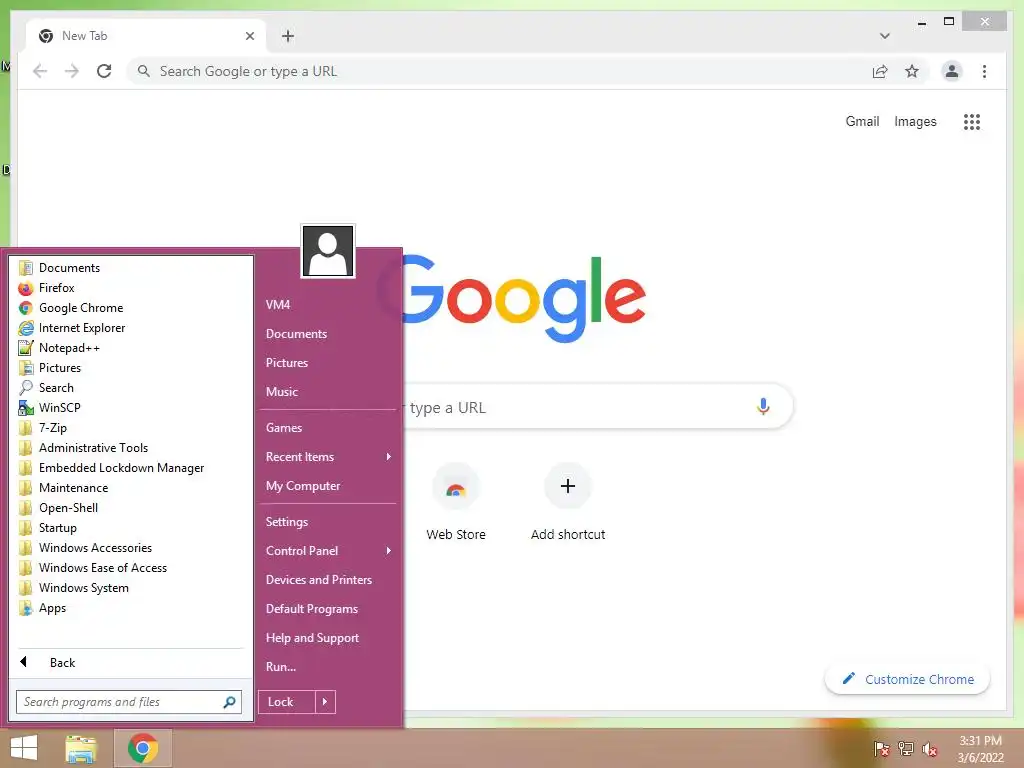Click the user account picture in start menu
This screenshot has height=768, width=1024.
click(x=328, y=251)
